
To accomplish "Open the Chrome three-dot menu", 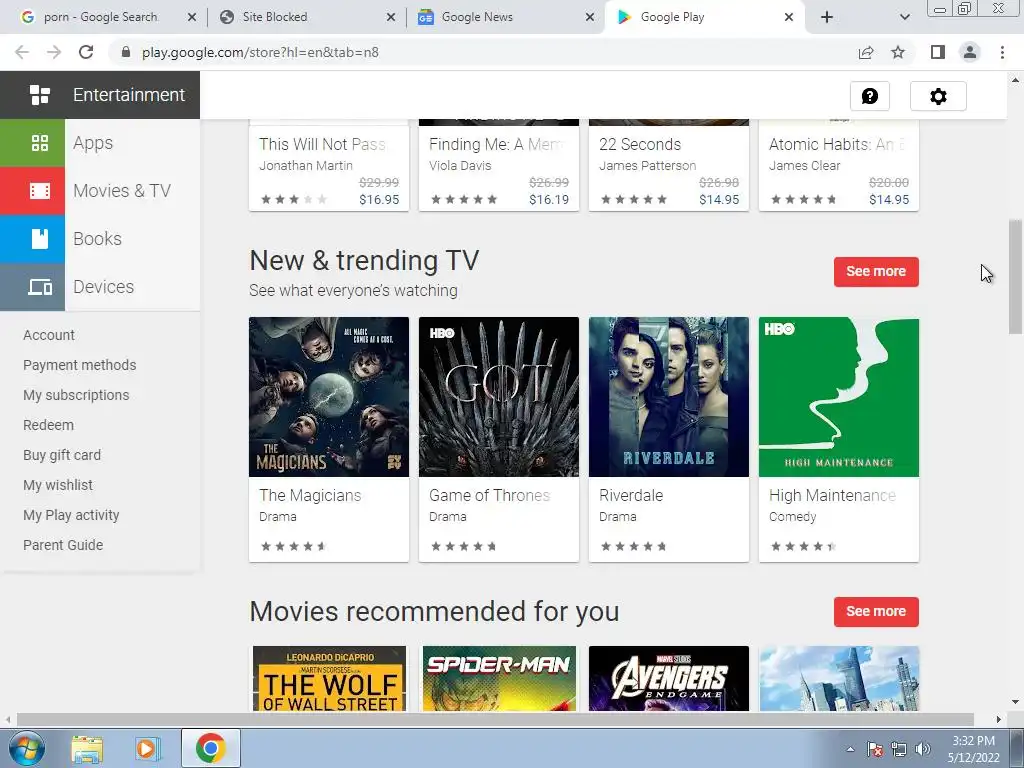I will 1002,52.
